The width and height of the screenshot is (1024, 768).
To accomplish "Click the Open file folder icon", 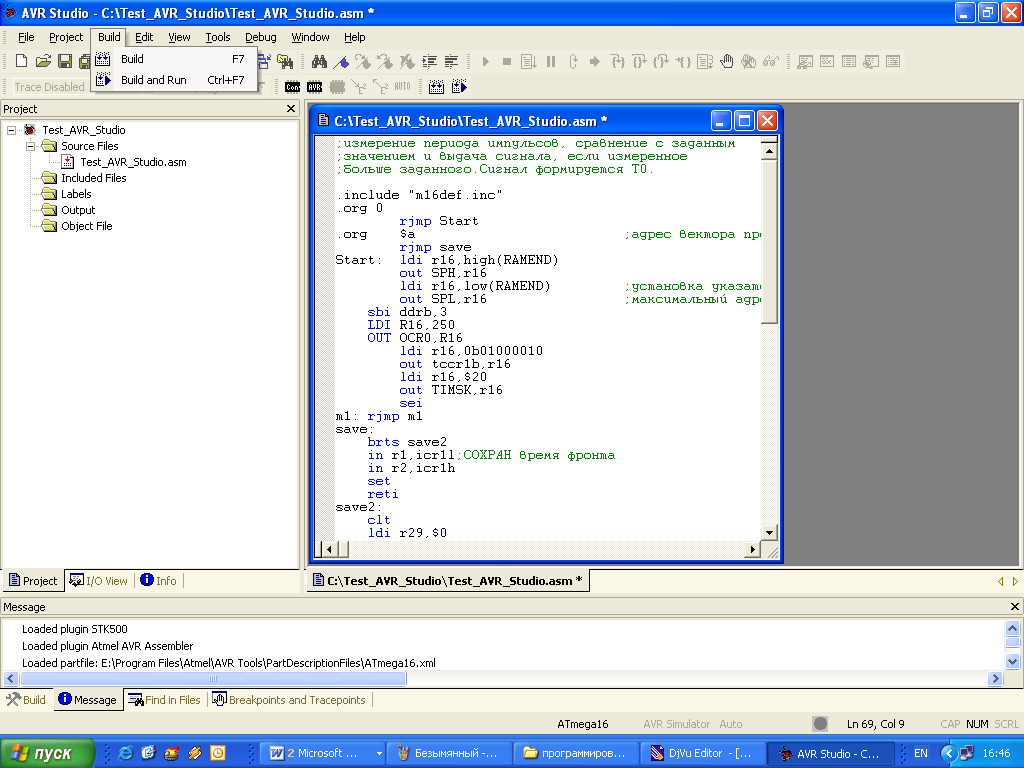I will coord(43,61).
